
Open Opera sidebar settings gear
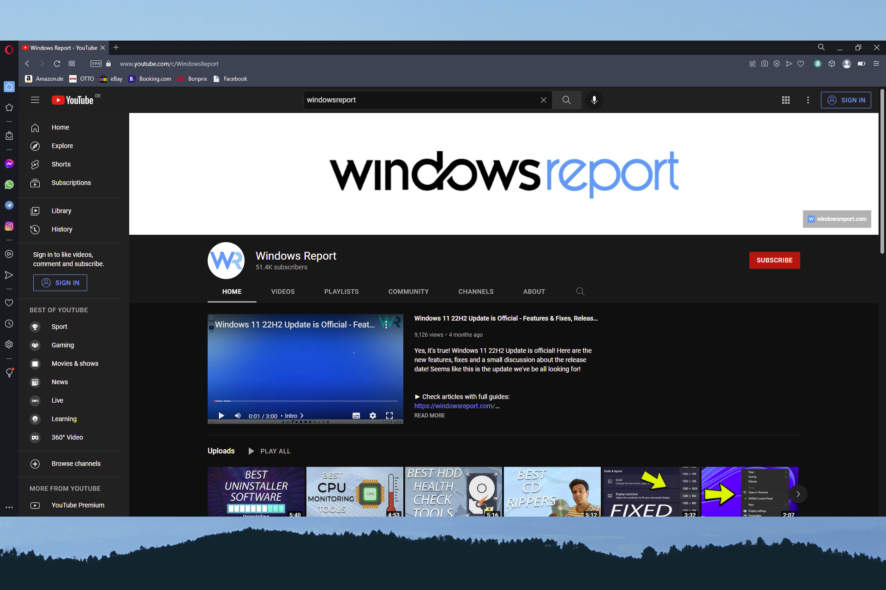tap(9, 344)
